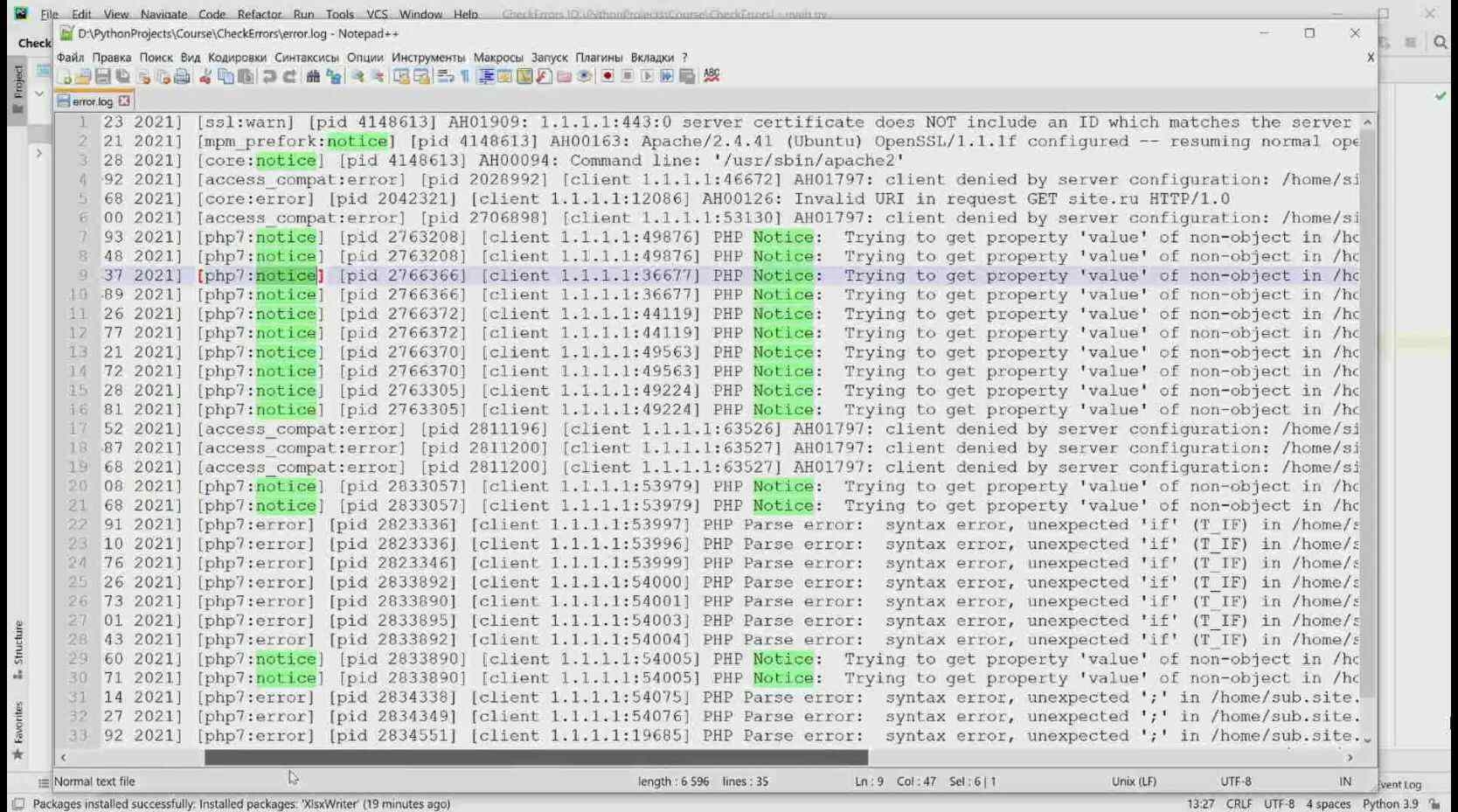Redo the action via toolbar arrow
Screen dimensions: 1458x812
tap(289, 76)
